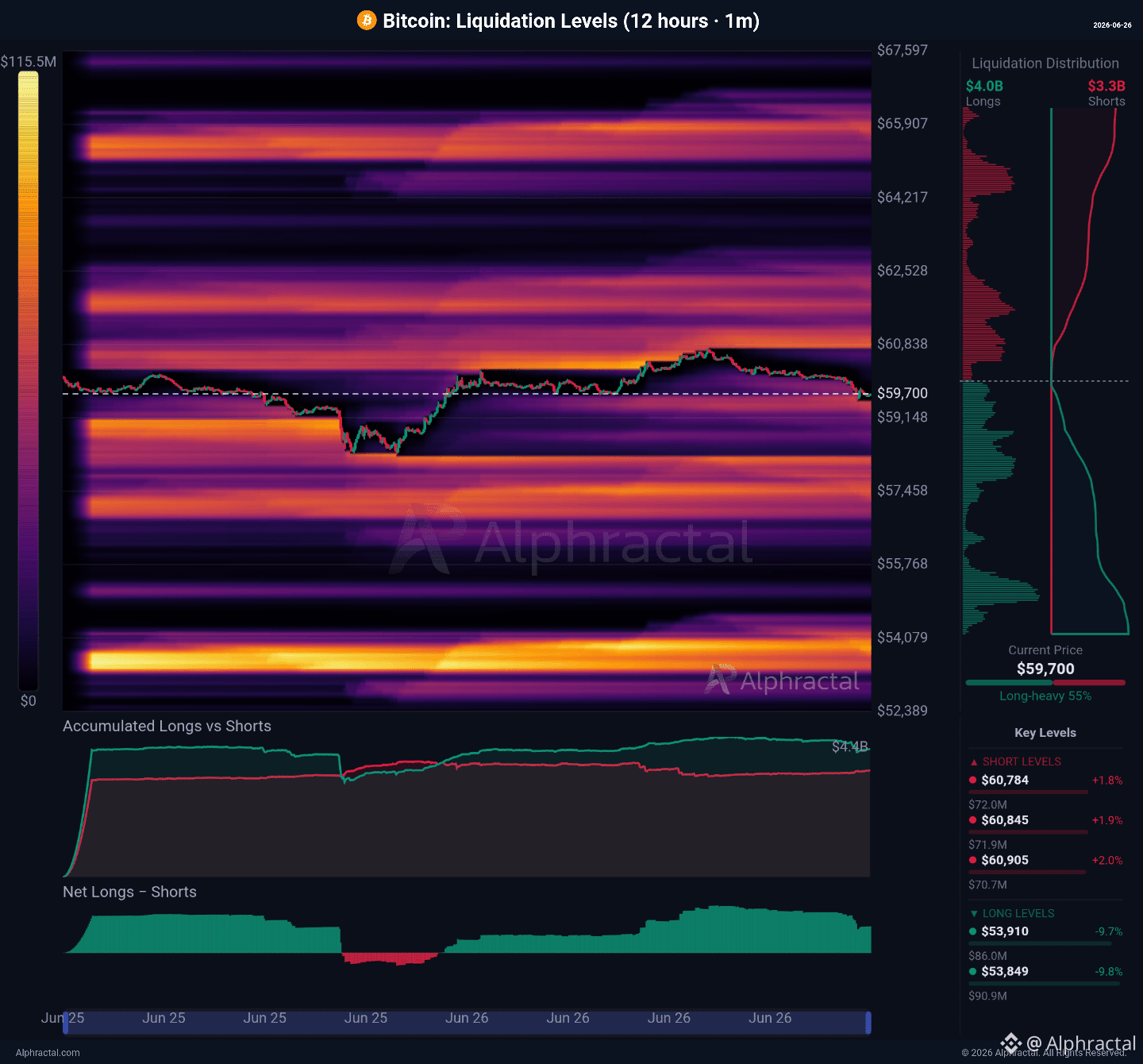
Task: Select the $115.5M scale maximum label
Action: [29, 62]
